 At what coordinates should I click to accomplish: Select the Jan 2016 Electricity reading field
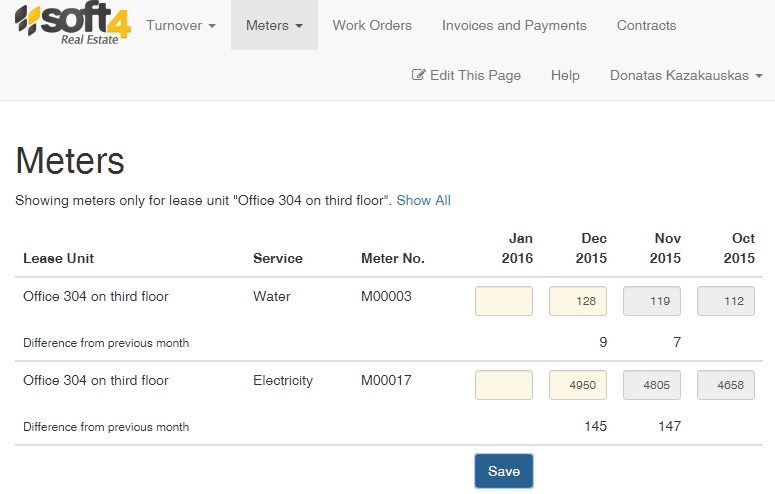point(504,385)
